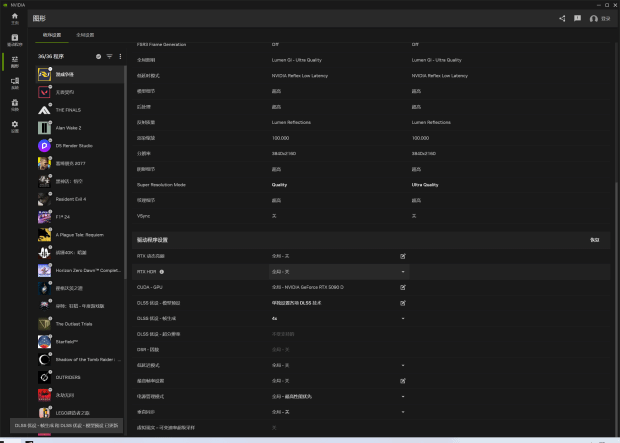Click the DLSS settings updated toast notification

66,426
